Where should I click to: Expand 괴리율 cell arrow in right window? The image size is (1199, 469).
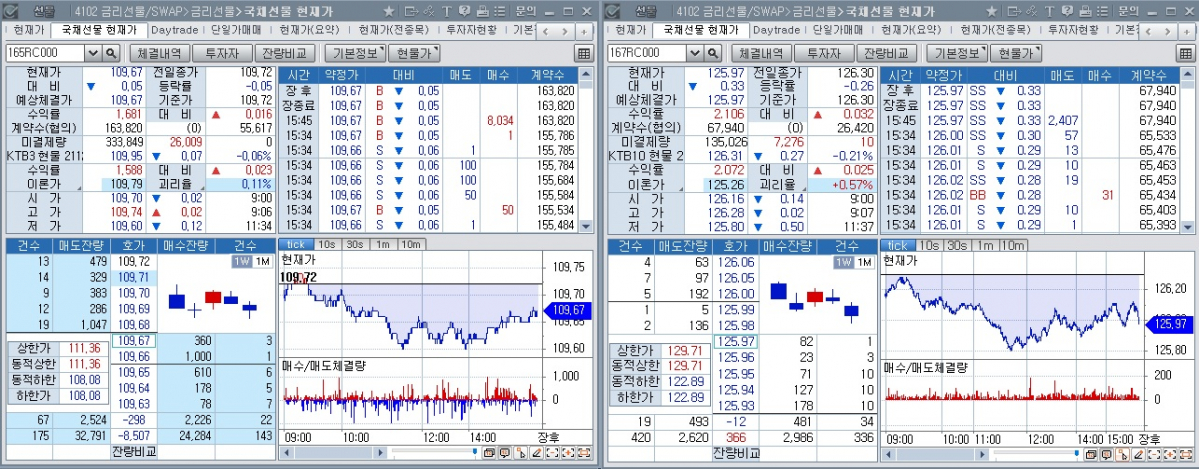tap(804, 188)
